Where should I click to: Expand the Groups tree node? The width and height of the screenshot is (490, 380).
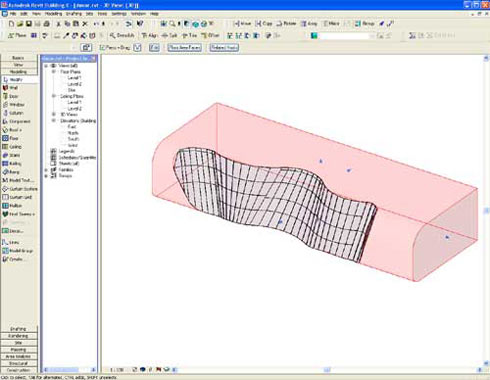(46, 176)
